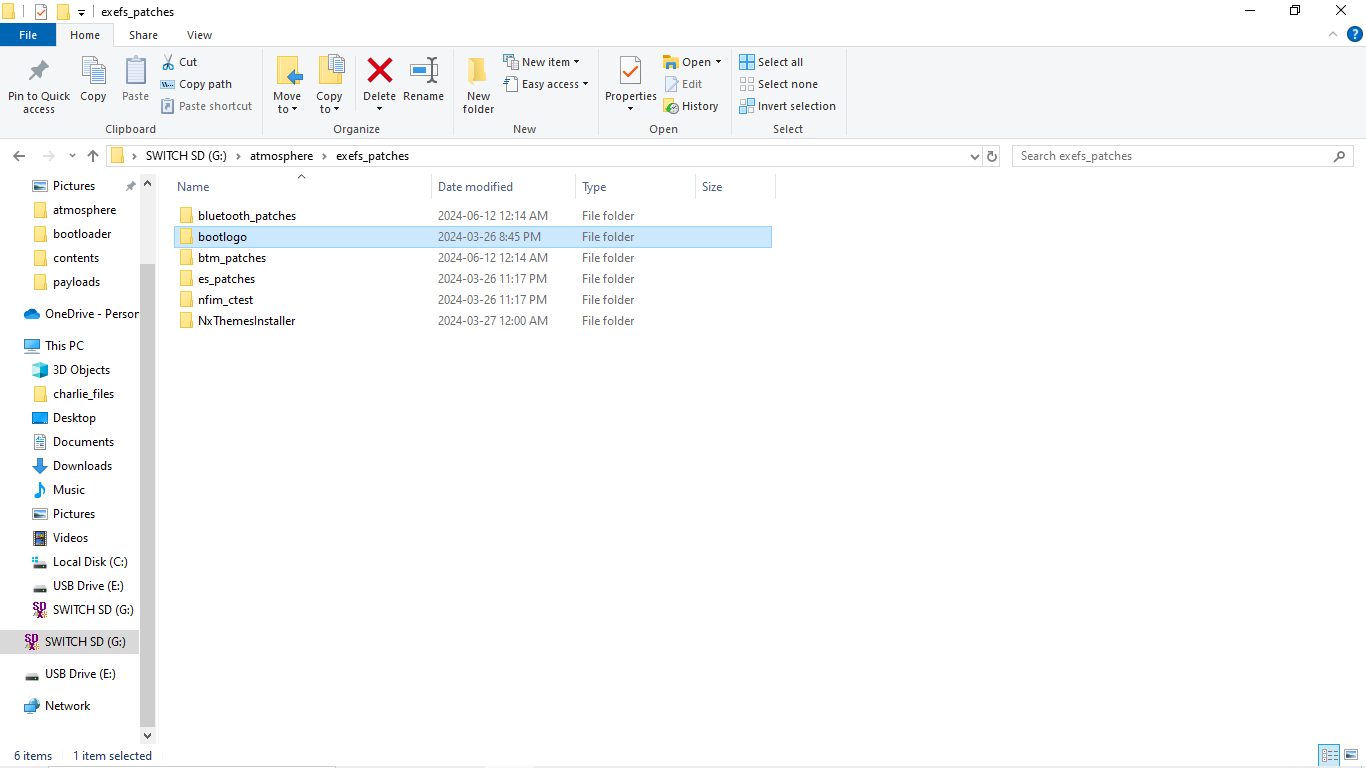Click the Copy ribbon icon
This screenshot has width=1366, height=768.
[93, 71]
